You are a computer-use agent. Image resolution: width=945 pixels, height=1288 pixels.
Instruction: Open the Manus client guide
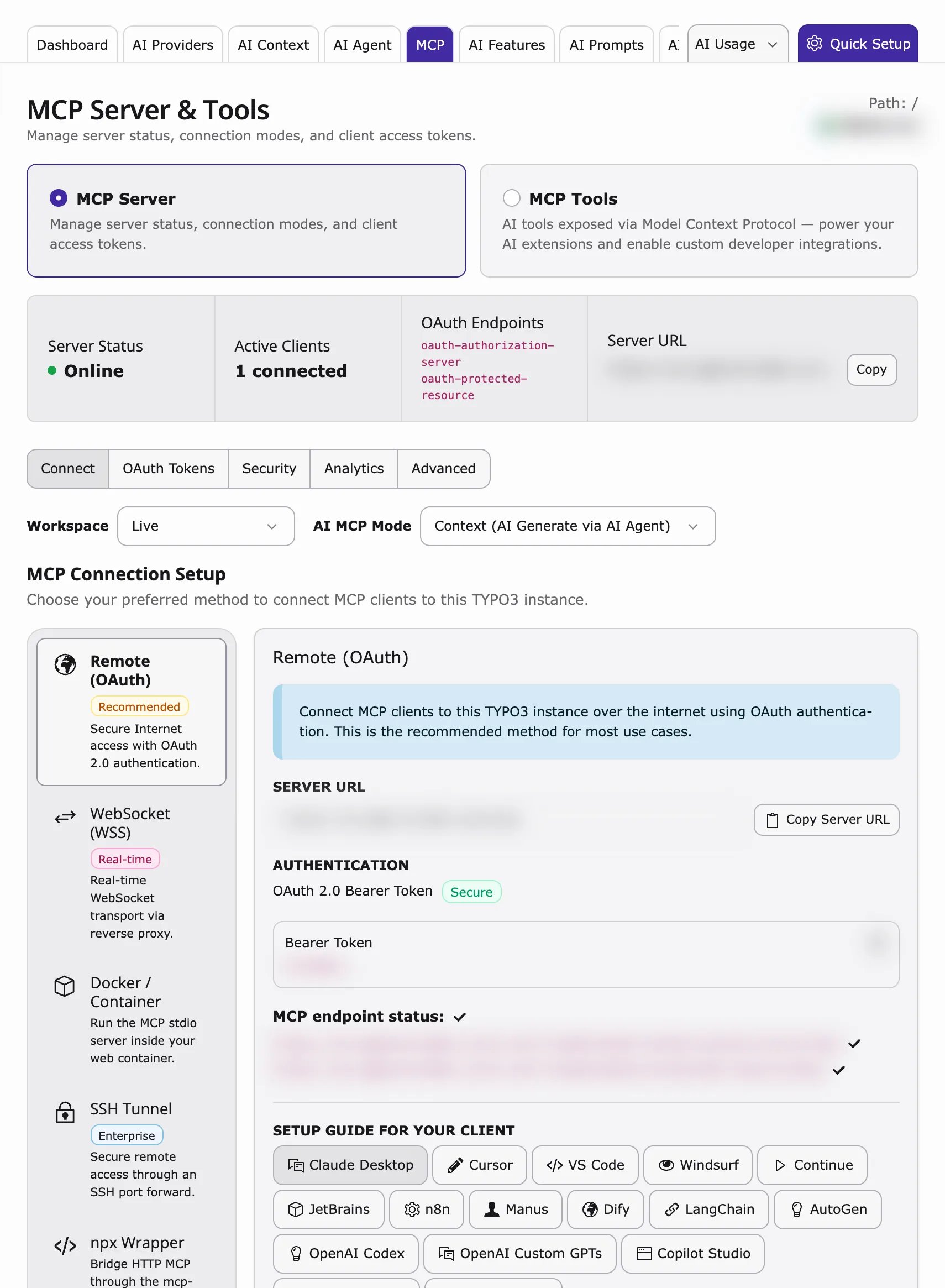[515, 1208]
